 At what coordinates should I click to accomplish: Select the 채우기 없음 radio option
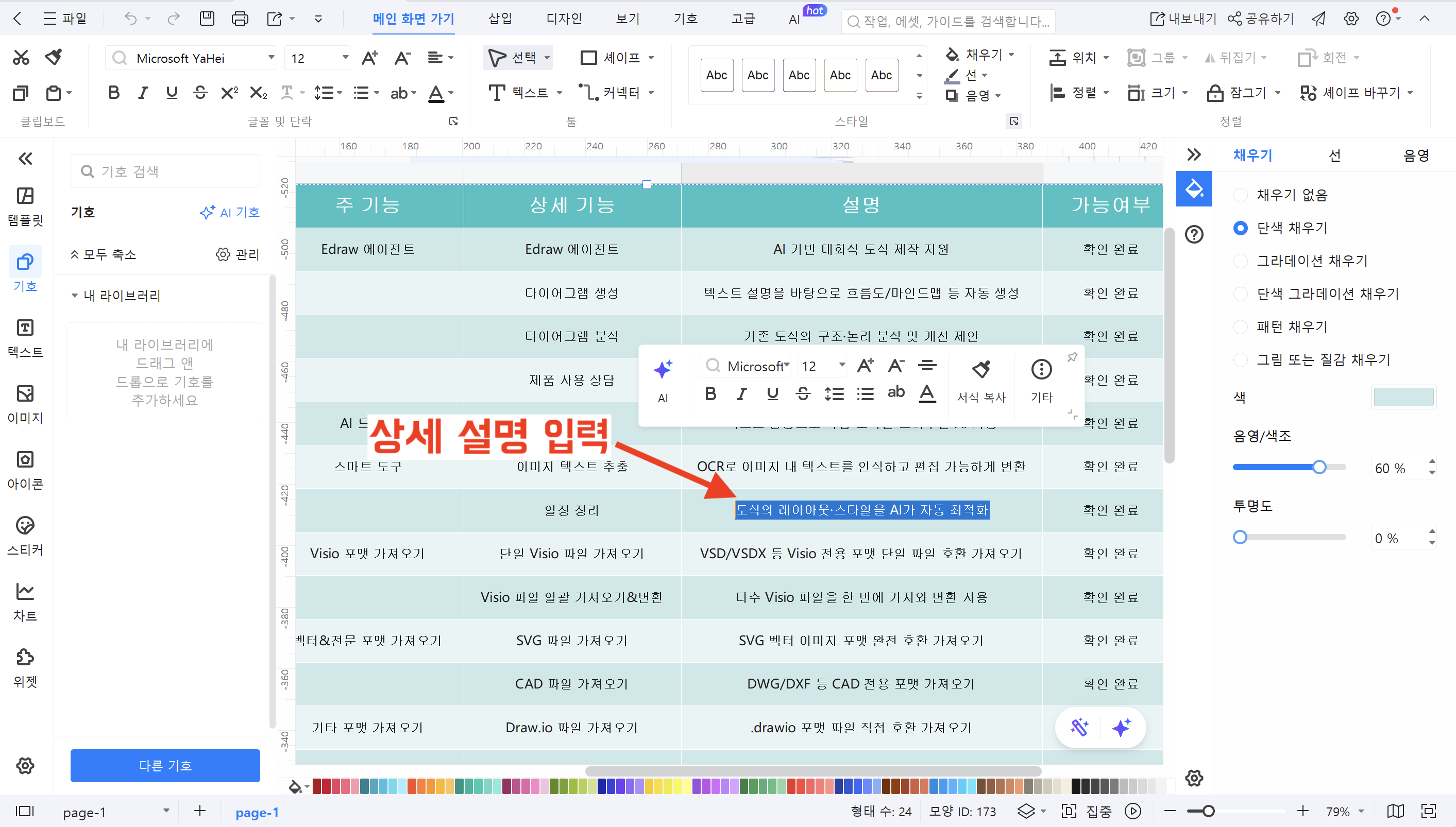(1241, 195)
